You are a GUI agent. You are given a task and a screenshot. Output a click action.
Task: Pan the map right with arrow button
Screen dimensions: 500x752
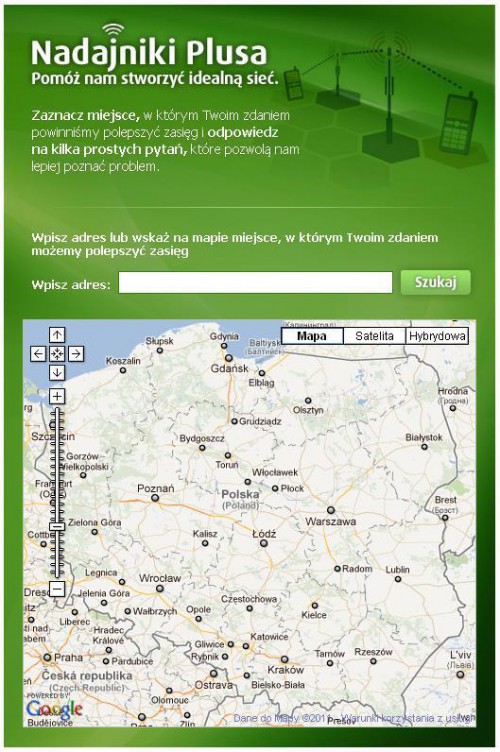(x=76, y=354)
